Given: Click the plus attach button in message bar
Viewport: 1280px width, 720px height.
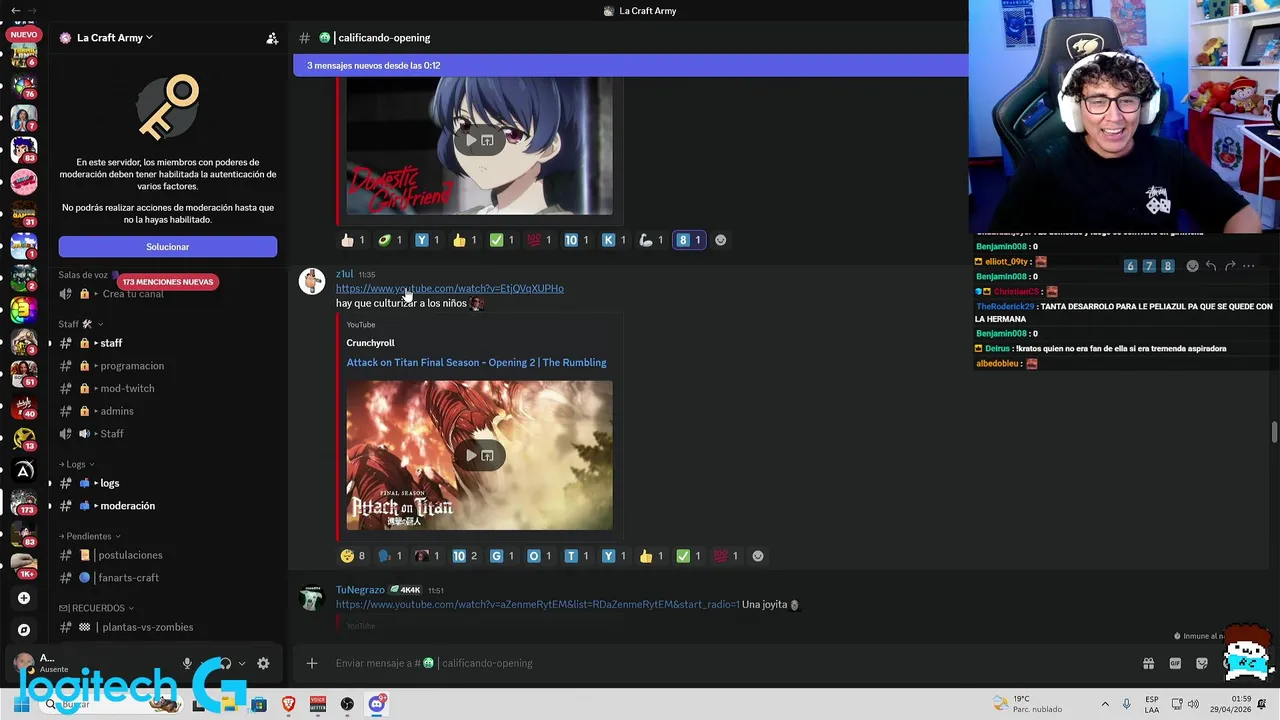Looking at the screenshot, I should 312,663.
